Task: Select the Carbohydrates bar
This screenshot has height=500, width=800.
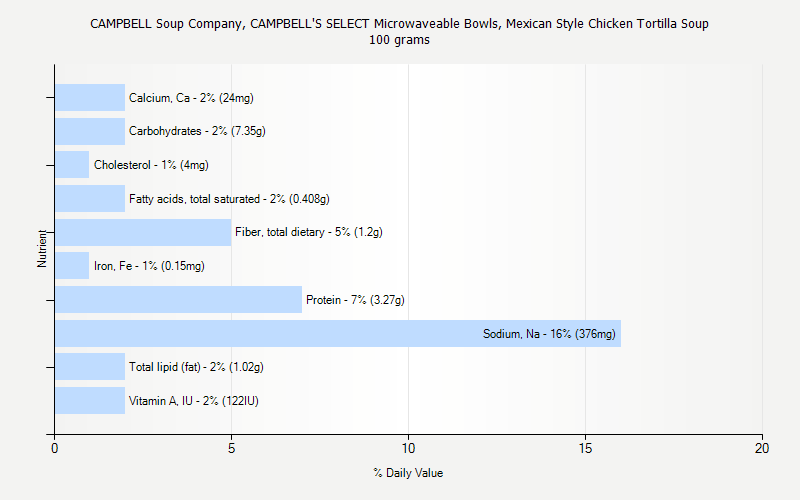Action: [x=90, y=131]
